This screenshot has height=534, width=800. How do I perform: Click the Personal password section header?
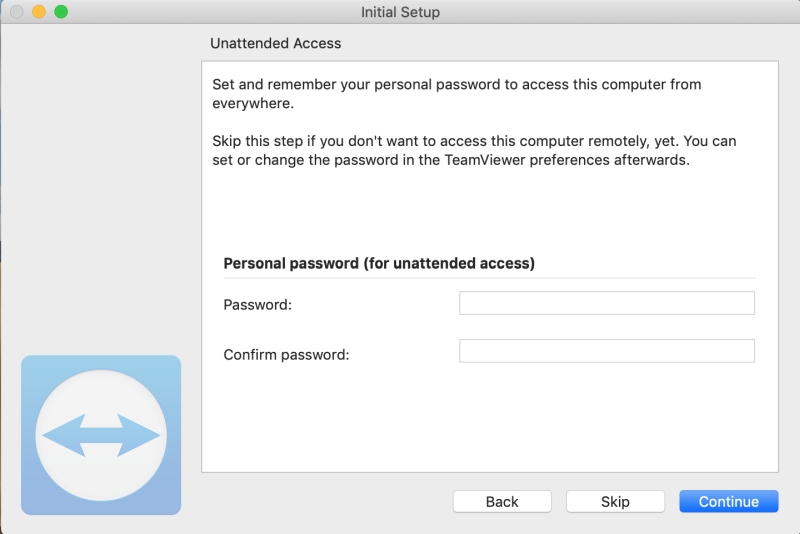(379, 263)
